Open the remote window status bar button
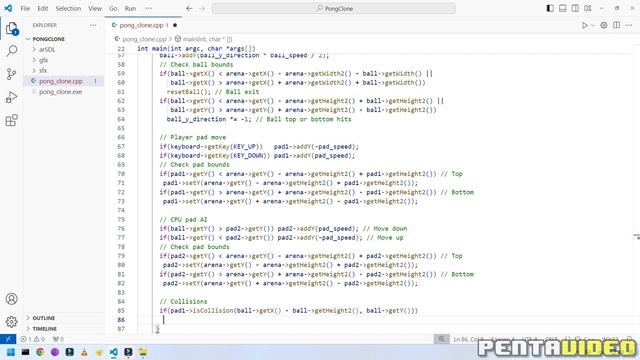This screenshot has height=360, width=640. tap(8, 339)
